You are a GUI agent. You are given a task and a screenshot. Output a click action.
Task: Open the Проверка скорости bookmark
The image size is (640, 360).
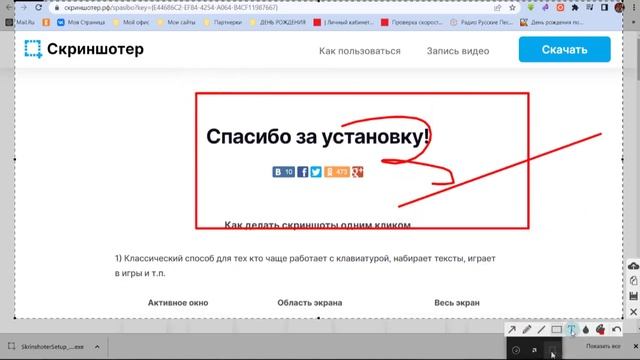412,22
